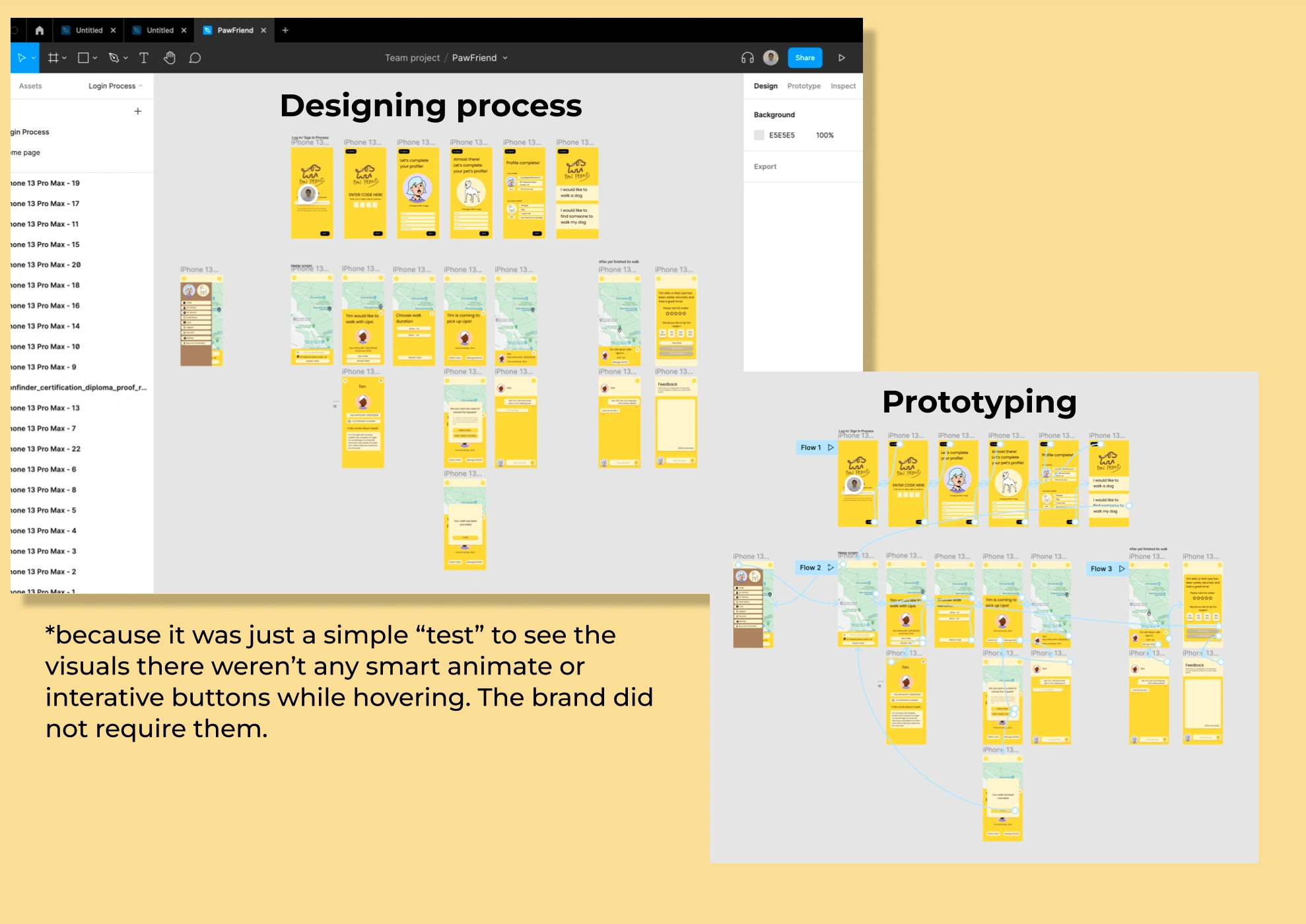Close the second Untitled tab

184,30
